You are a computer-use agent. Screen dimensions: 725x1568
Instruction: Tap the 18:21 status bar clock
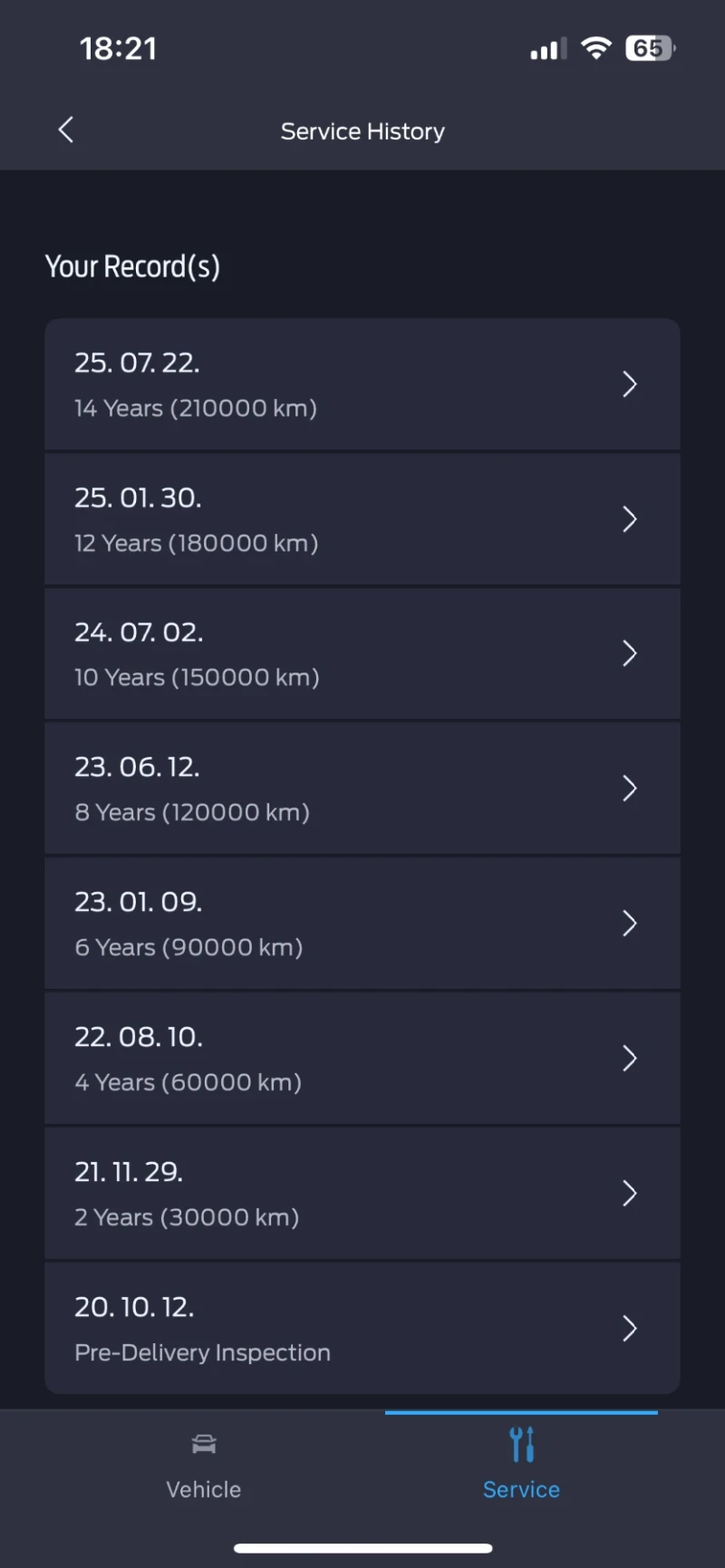pyautogui.click(x=118, y=48)
